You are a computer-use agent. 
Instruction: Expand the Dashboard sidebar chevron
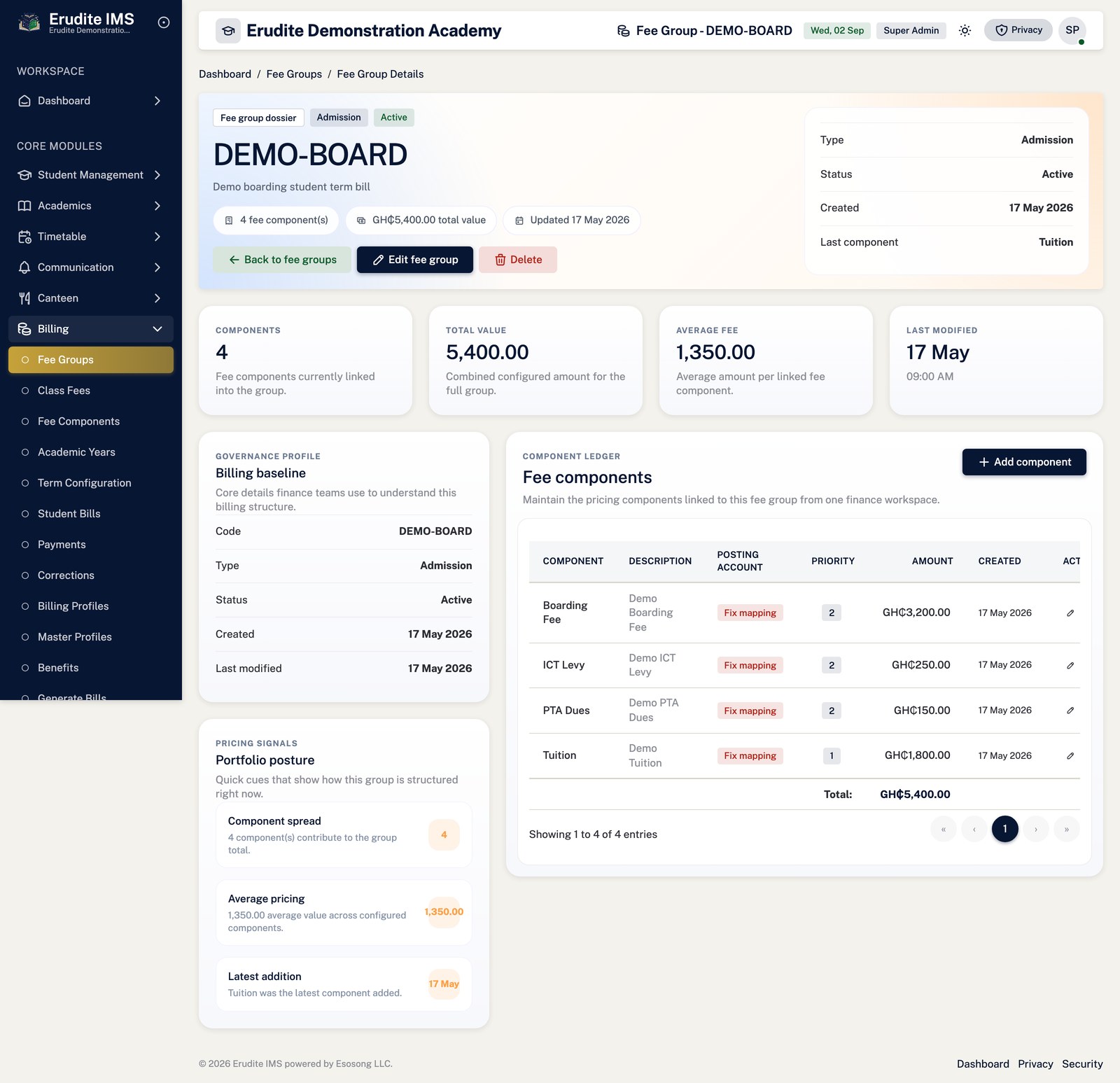pos(157,101)
